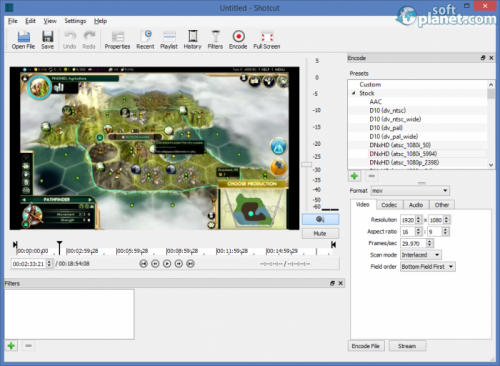Screen dimensions: 500x366
Task: Switch to the Audio tab
Action: coord(416,205)
